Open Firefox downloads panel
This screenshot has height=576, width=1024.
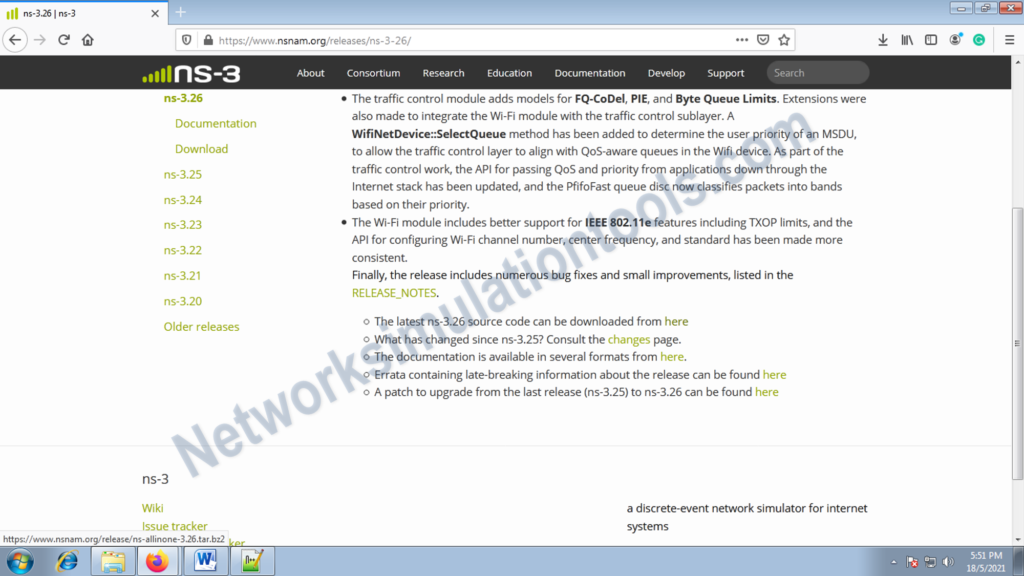point(882,39)
